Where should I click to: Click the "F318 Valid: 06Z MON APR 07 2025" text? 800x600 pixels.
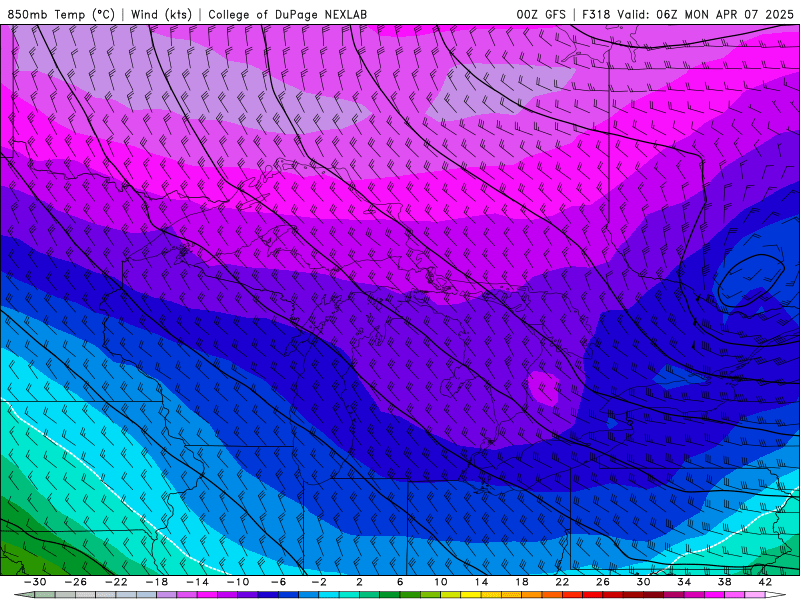tap(688, 14)
